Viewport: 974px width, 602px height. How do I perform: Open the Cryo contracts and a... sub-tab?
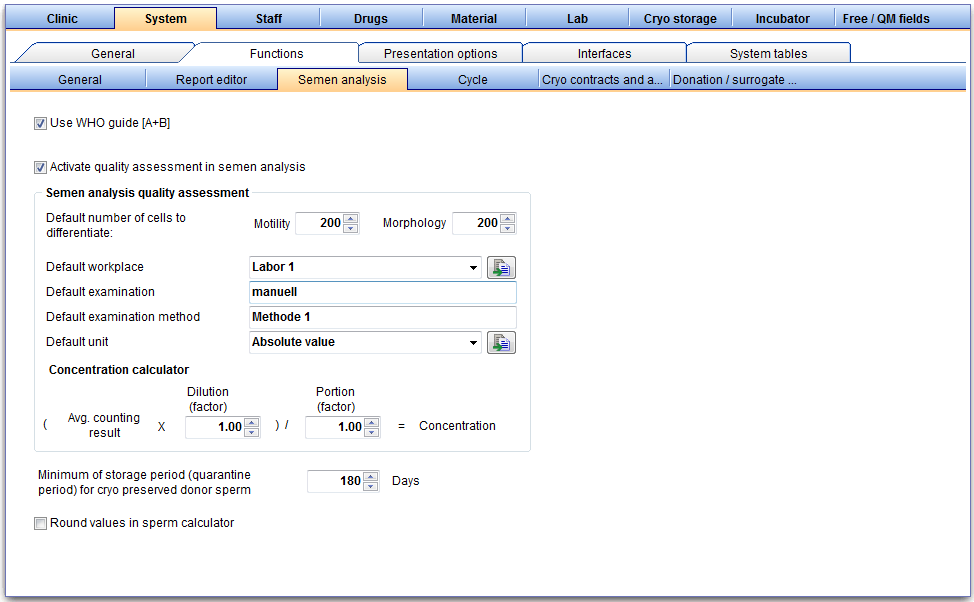click(603, 80)
